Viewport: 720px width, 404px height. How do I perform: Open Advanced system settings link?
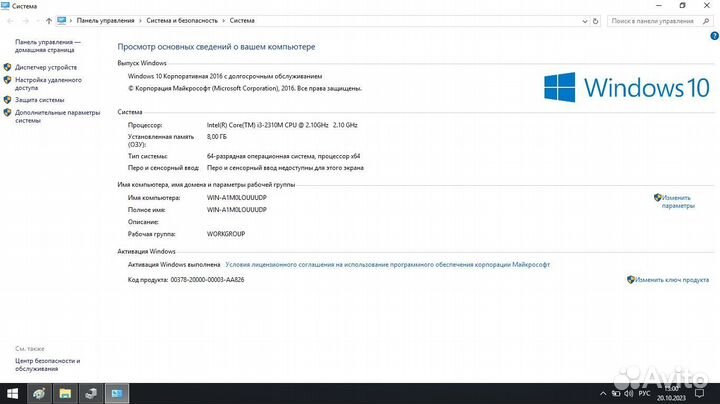click(x=57, y=116)
